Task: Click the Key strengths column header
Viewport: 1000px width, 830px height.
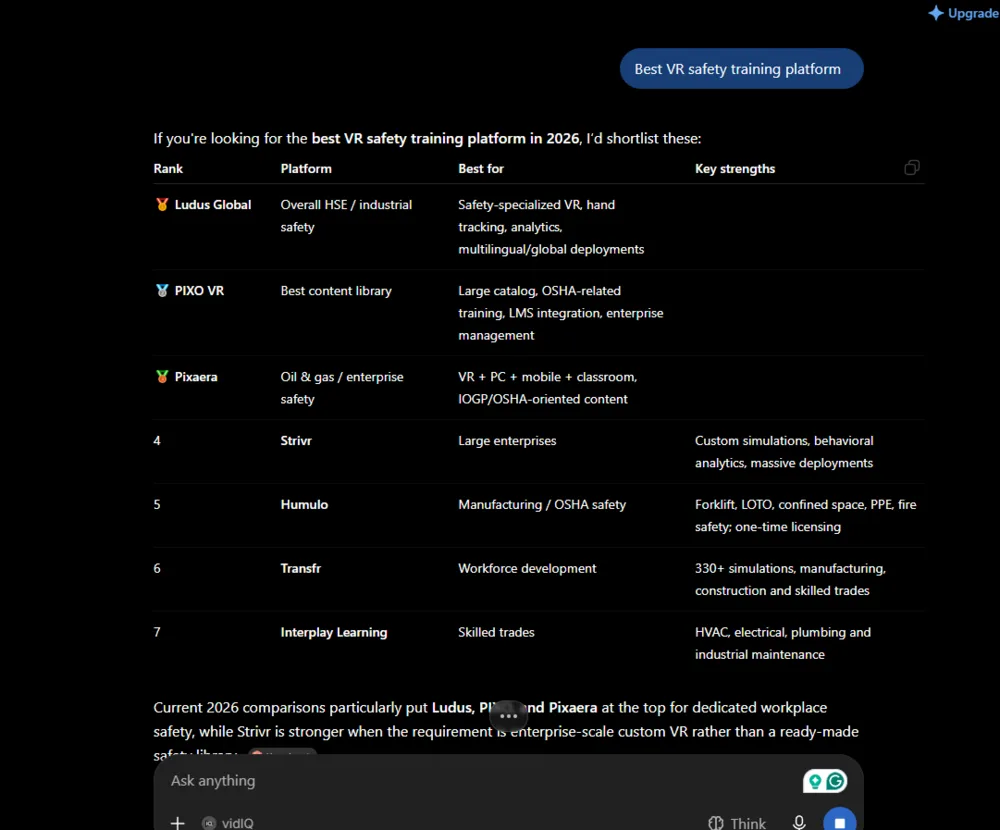Action: 735,168
